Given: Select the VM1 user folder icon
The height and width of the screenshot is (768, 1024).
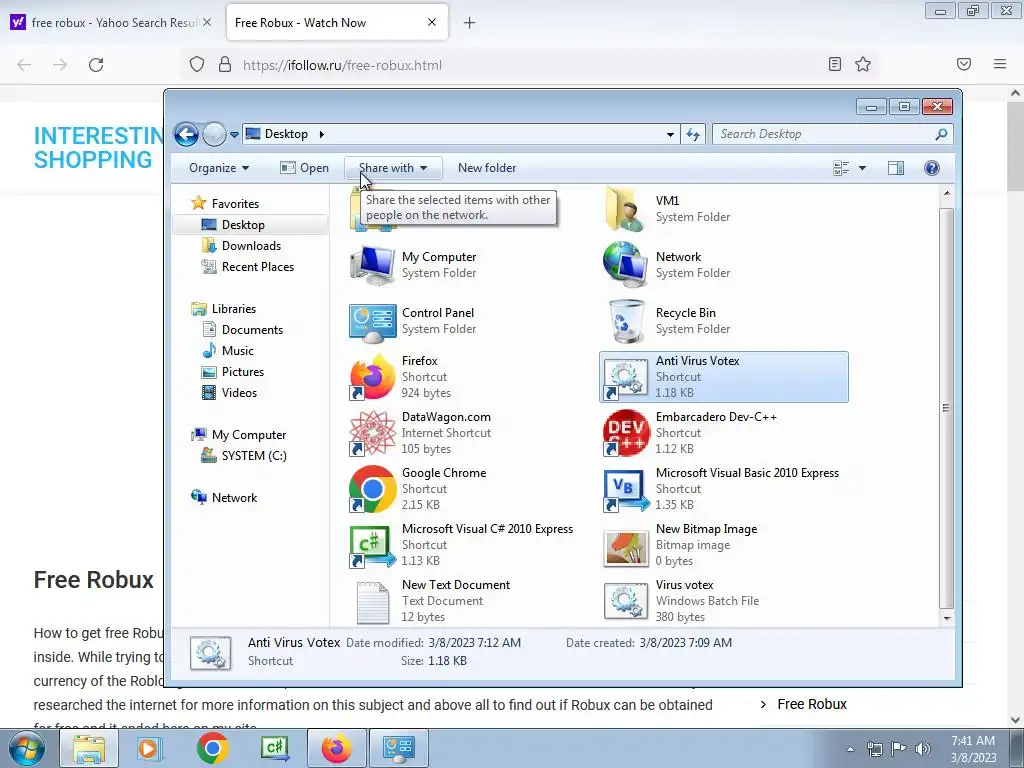Looking at the screenshot, I should click(x=625, y=209).
